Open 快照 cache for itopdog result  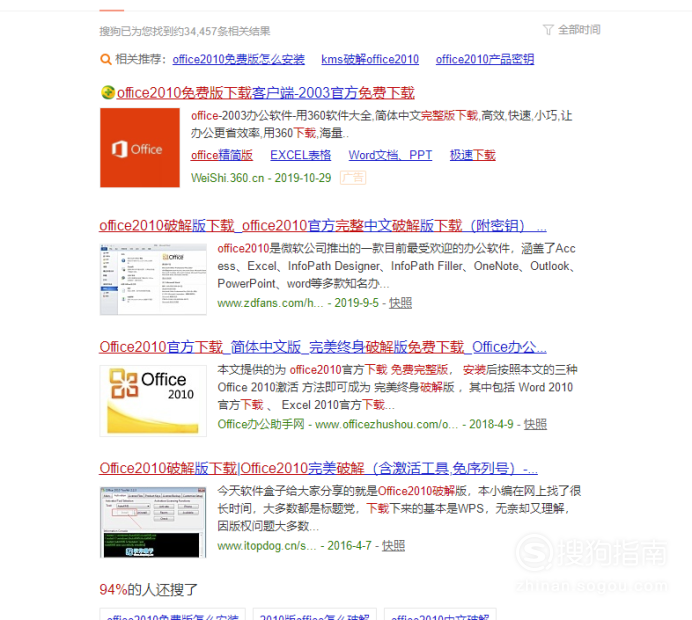(x=393, y=546)
